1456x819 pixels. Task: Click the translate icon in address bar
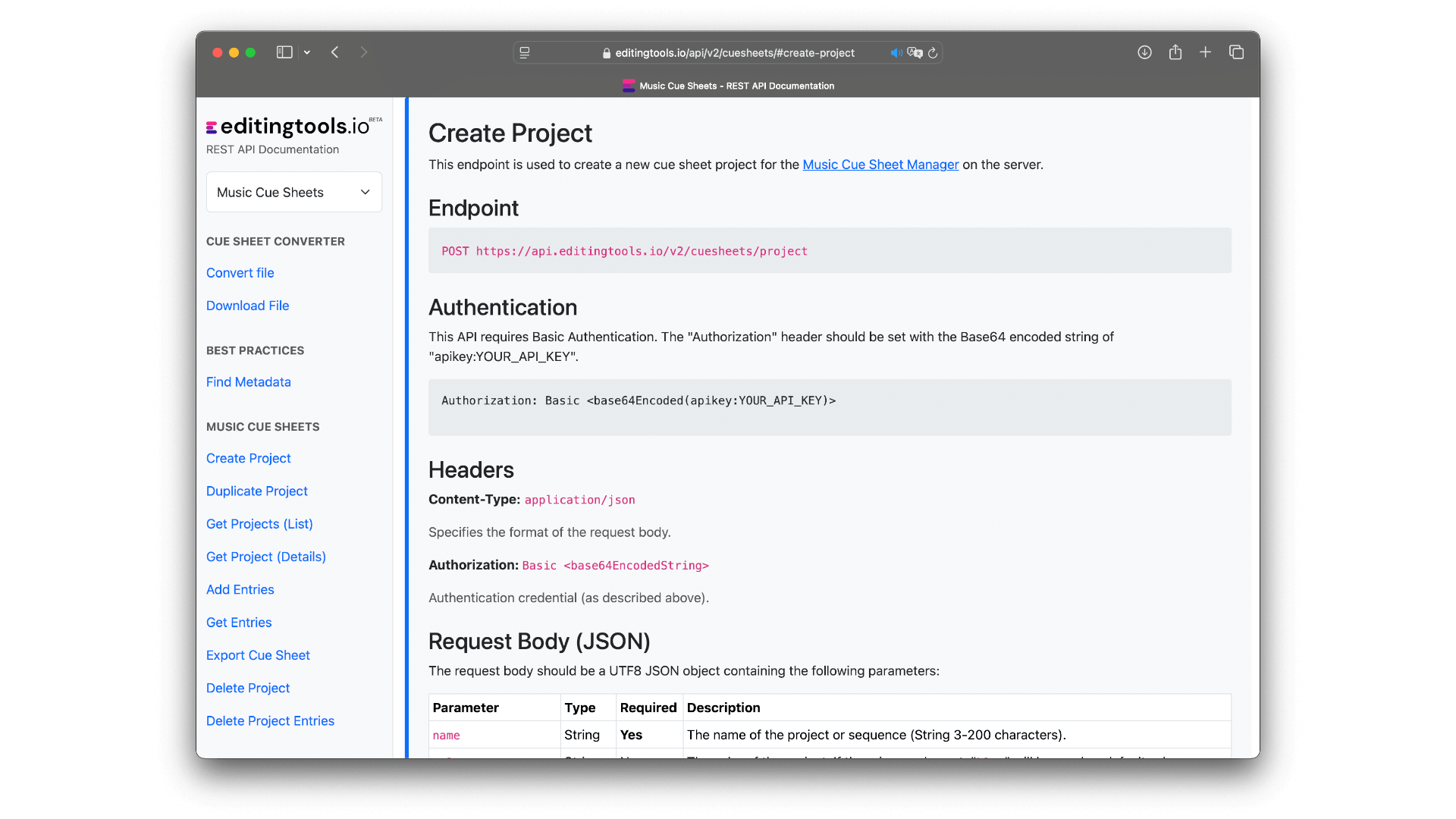915,53
